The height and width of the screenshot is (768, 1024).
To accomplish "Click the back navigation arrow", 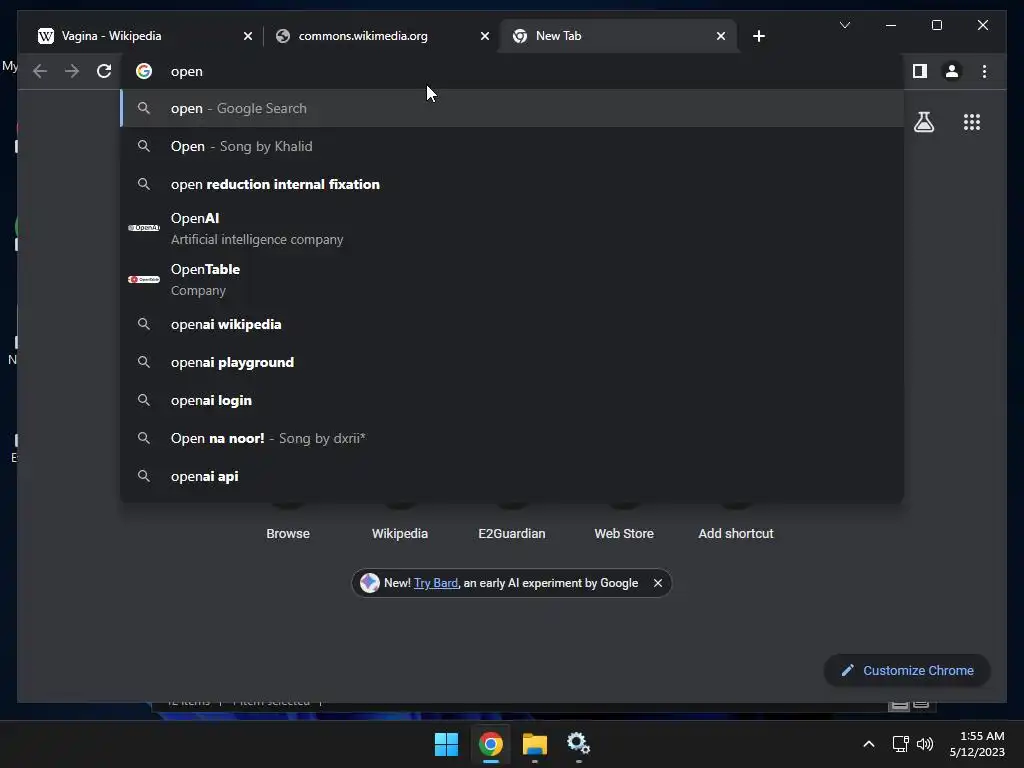I will point(40,71).
